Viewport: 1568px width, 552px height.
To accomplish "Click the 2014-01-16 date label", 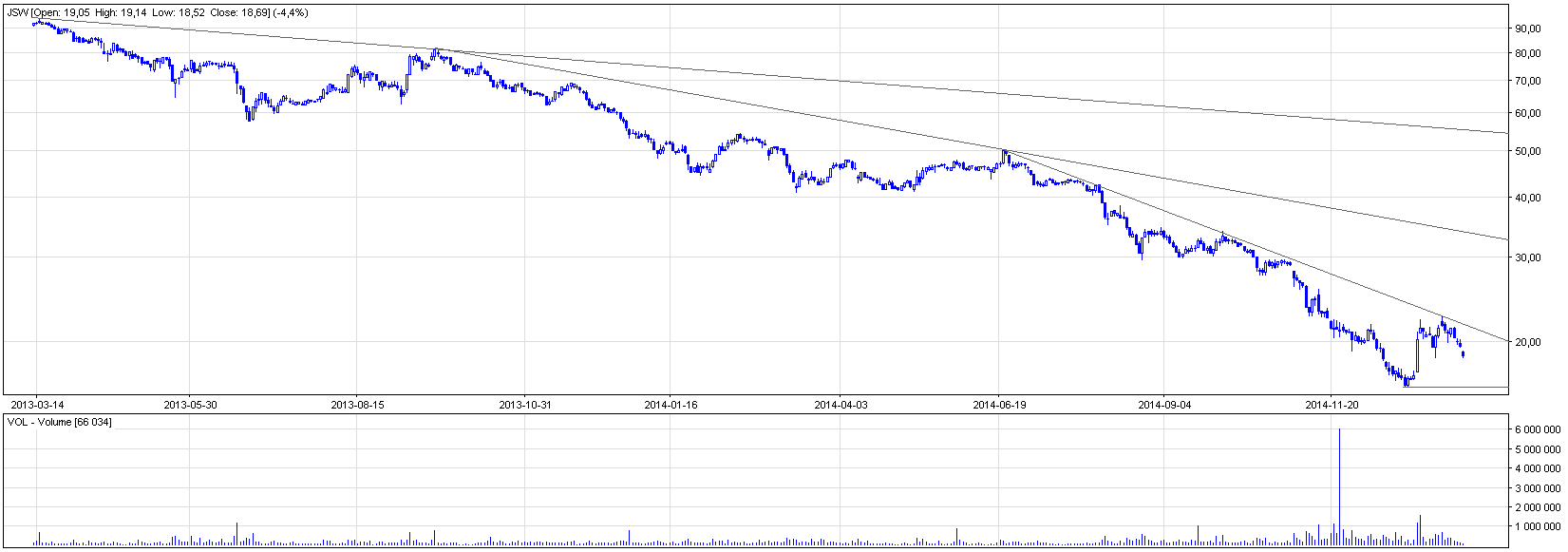I will (x=671, y=405).
